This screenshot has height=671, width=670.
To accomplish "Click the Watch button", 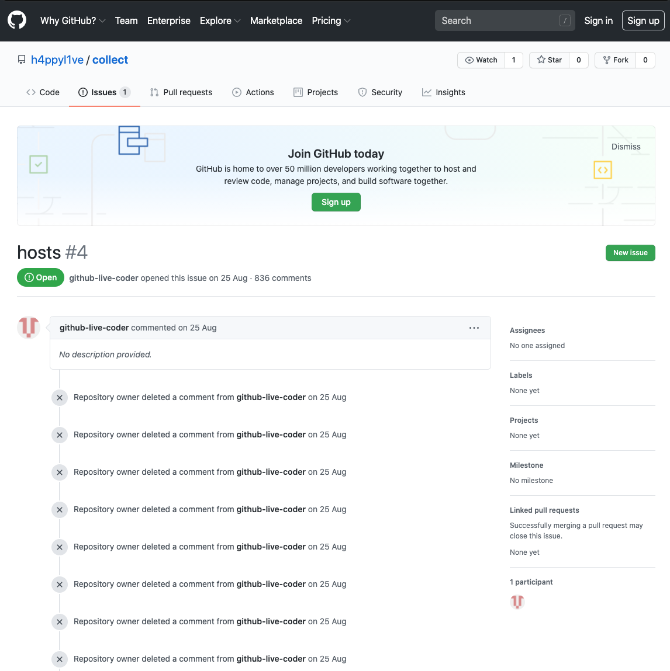I will 481,60.
